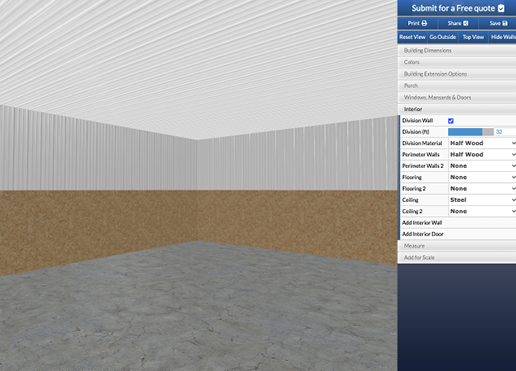Image resolution: width=516 pixels, height=371 pixels.
Task: Switch to Top View
Action: click(x=473, y=37)
